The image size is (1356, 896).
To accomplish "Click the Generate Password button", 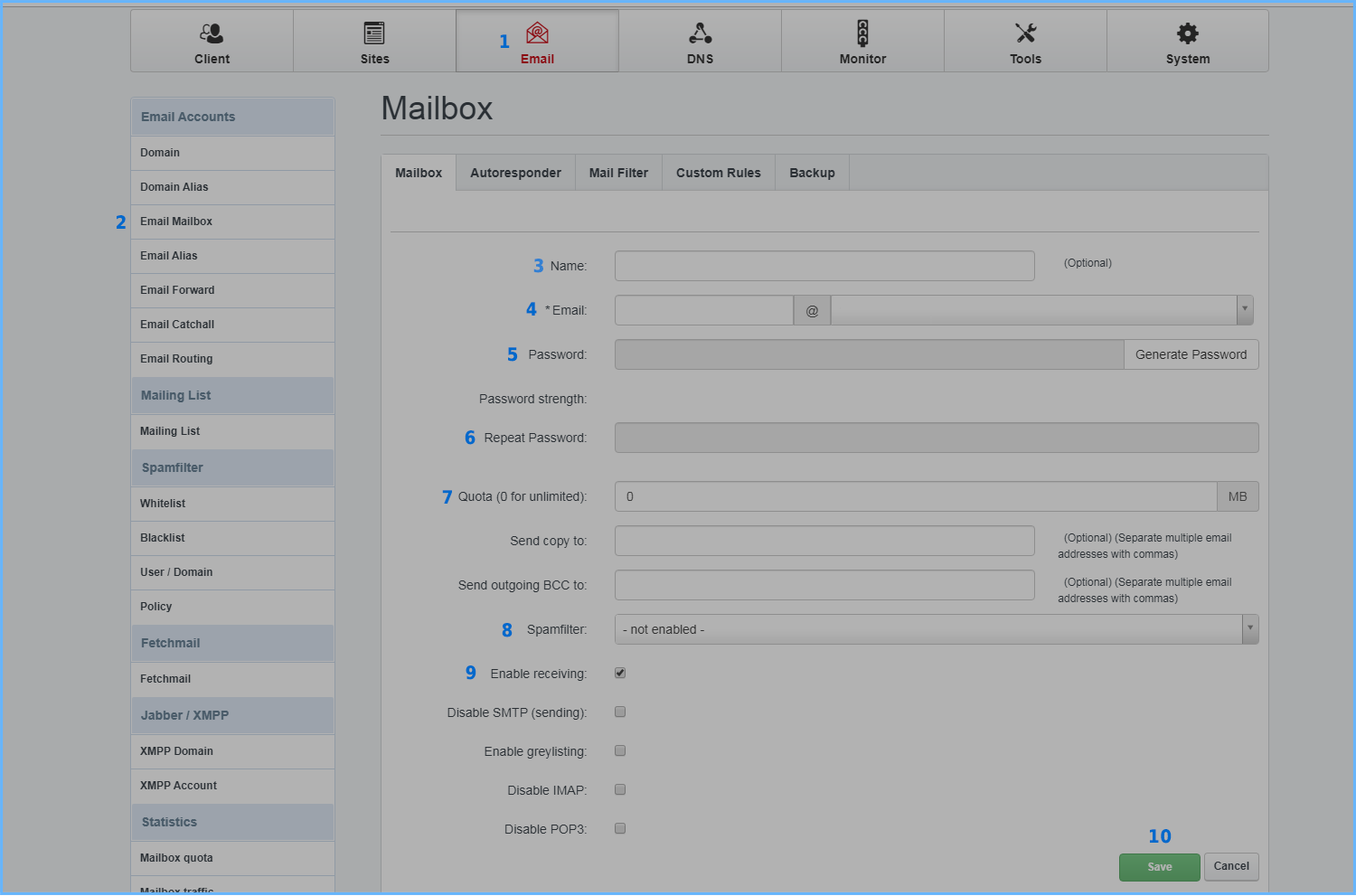I will click(x=1191, y=354).
